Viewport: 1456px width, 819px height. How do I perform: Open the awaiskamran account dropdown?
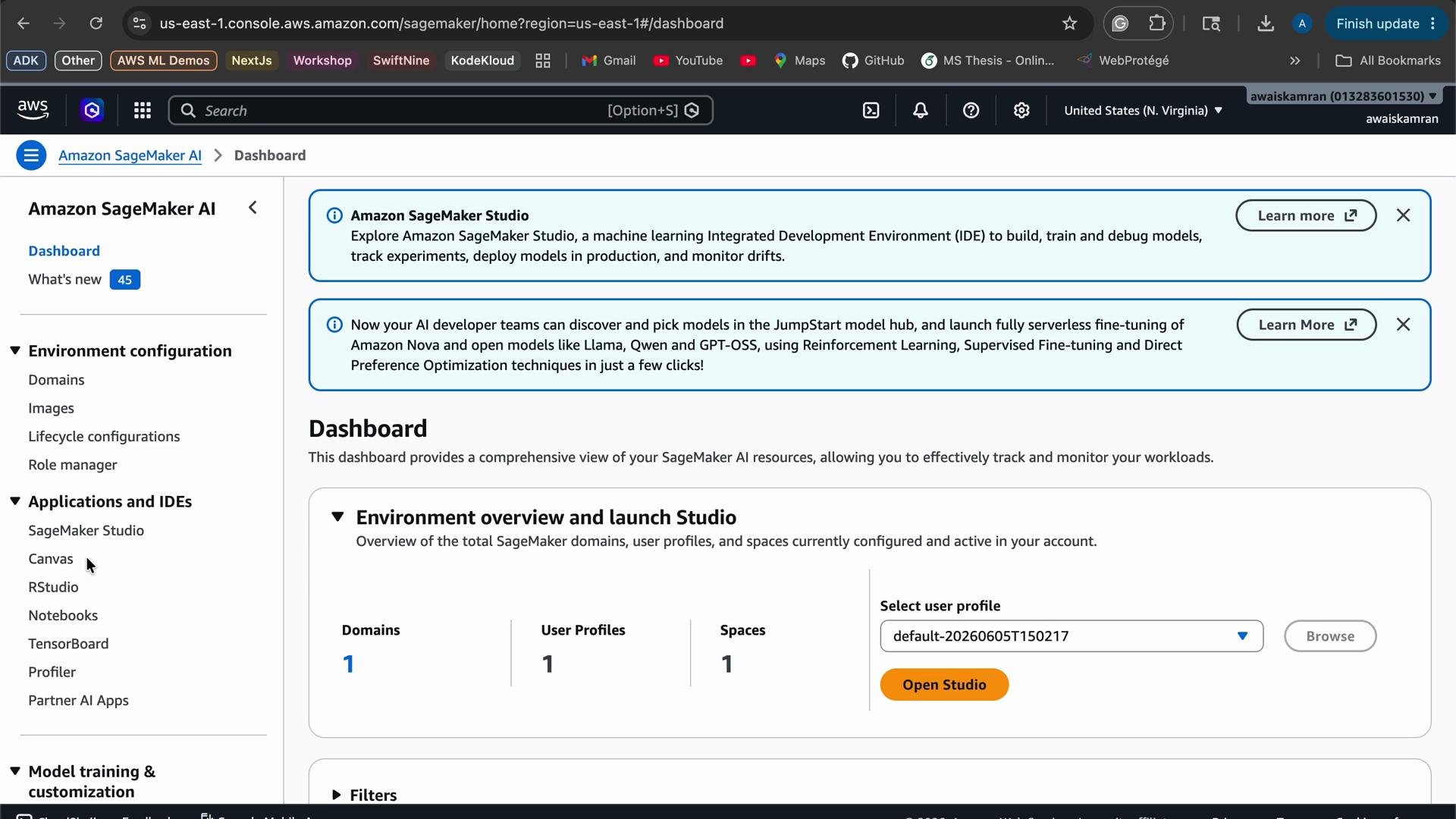(x=1343, y=96)
